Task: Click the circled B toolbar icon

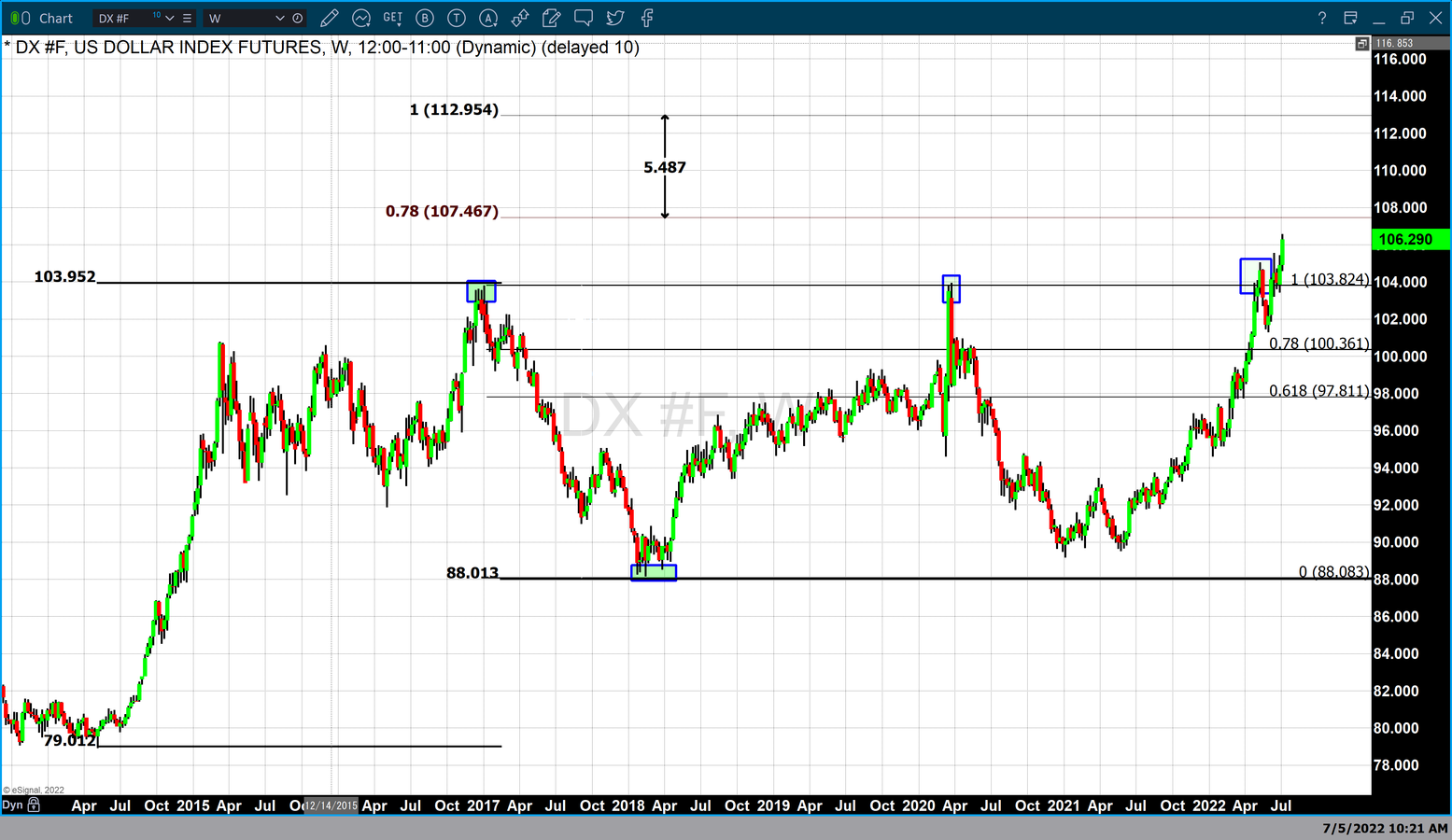Action: [x=425, y=18]
